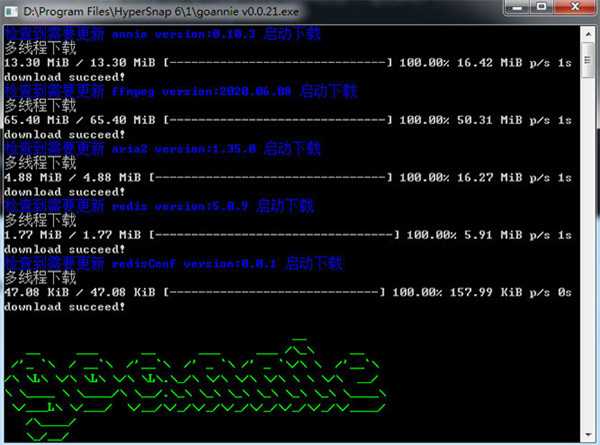This screenshot has height=445, width=600.
Task: Click the 13.30 MiB download progress bar
Action: [277, 62]
